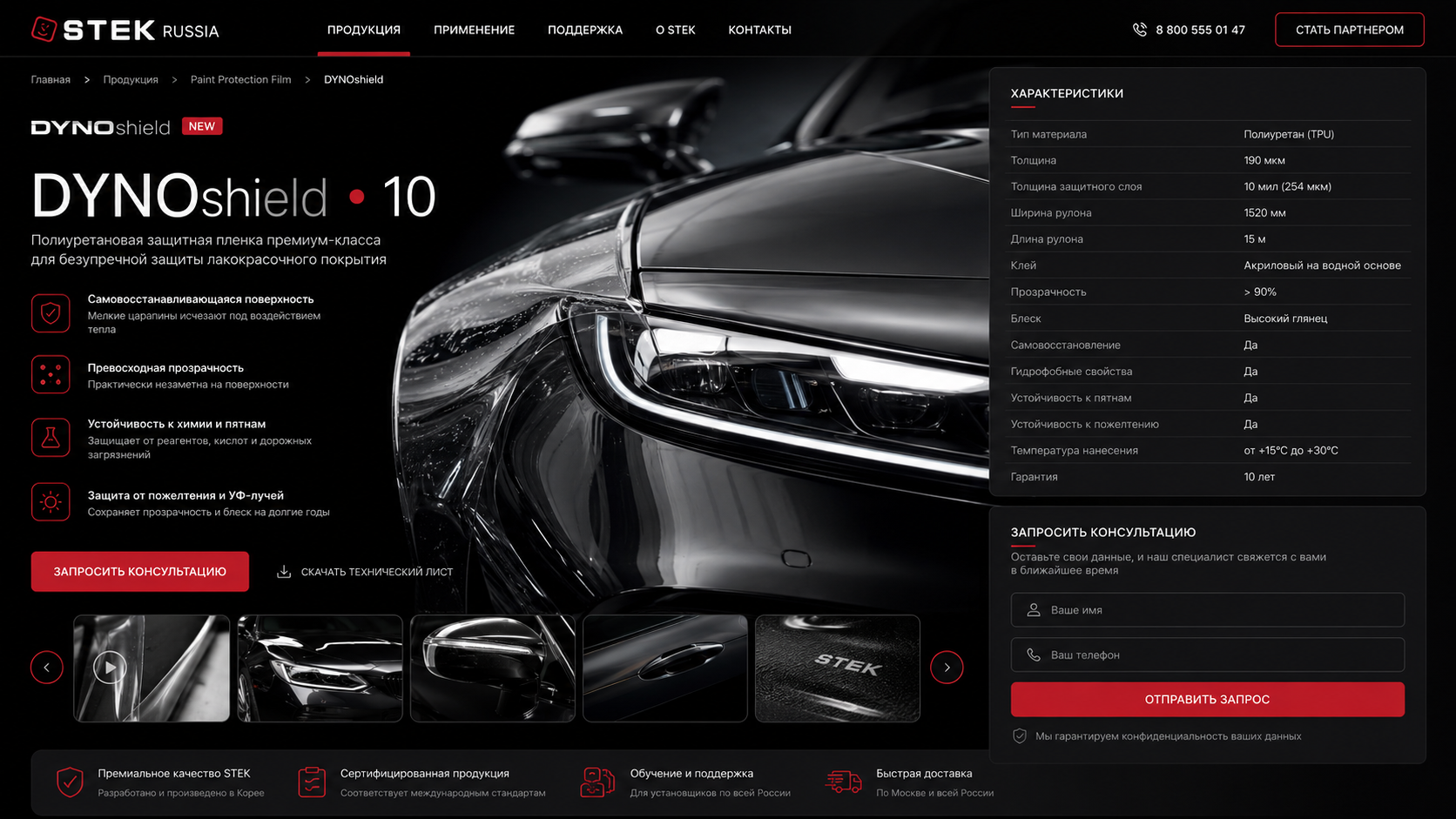The image size is (1456, 819).
Task: Click the 10 лет warranty value
Action: (1259, 477)
